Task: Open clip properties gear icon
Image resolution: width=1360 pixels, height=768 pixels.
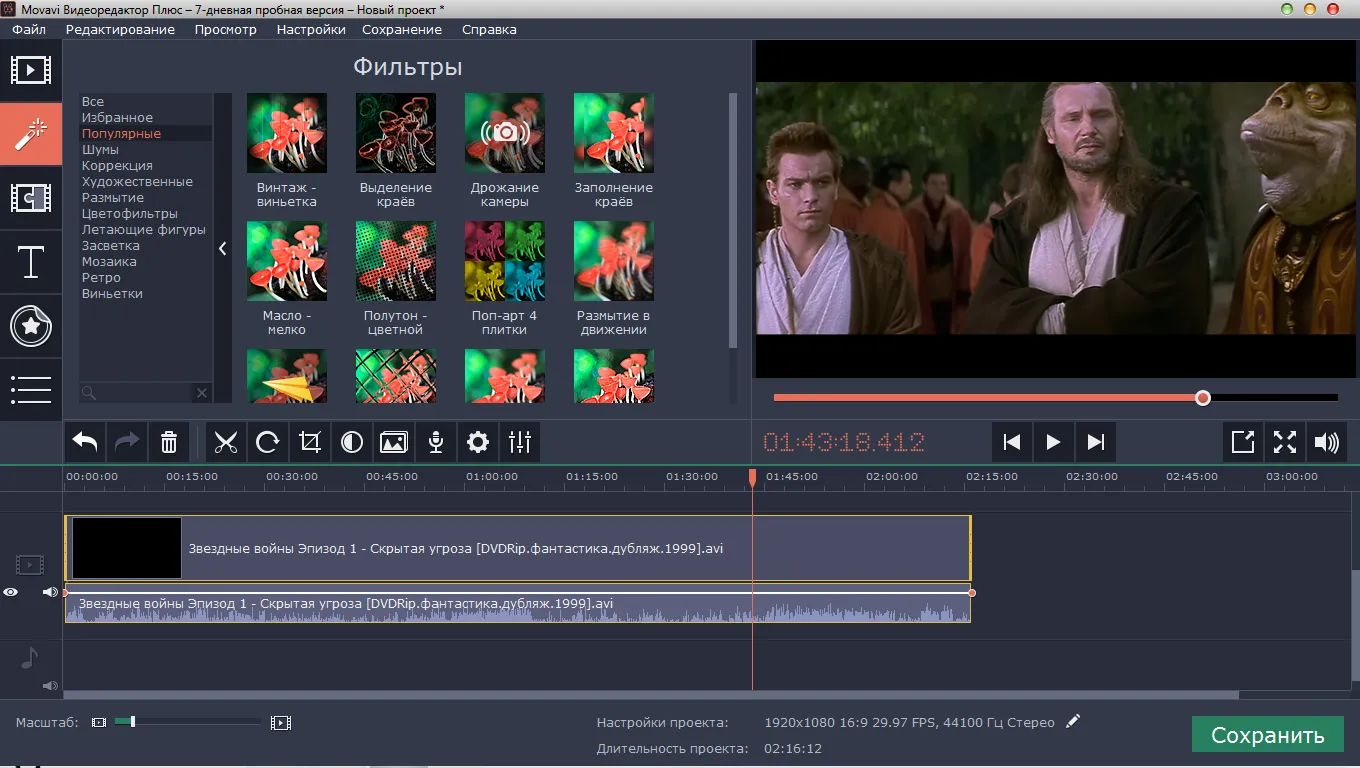Action: [478, 442]
